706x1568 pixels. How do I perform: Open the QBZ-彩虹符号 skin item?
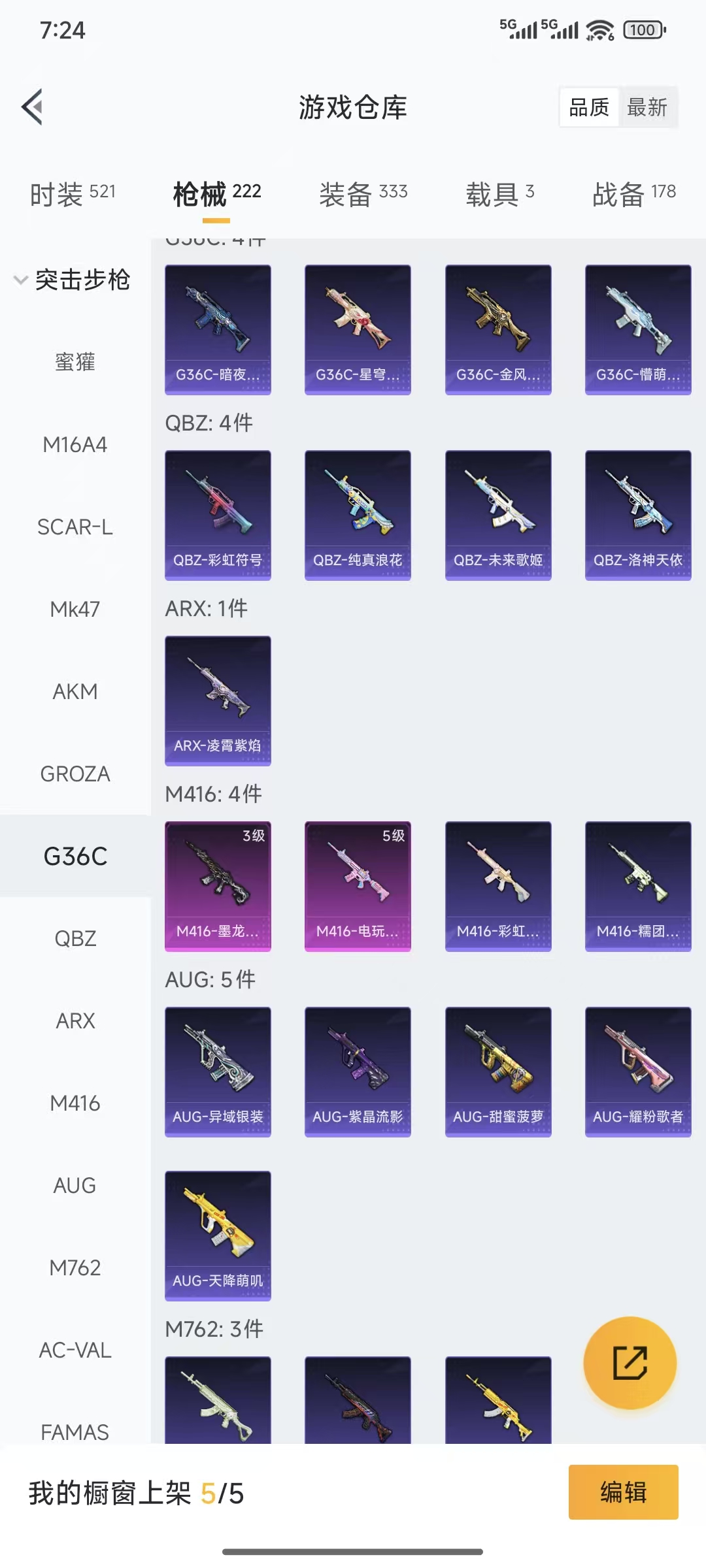click(x=218, y=515)
